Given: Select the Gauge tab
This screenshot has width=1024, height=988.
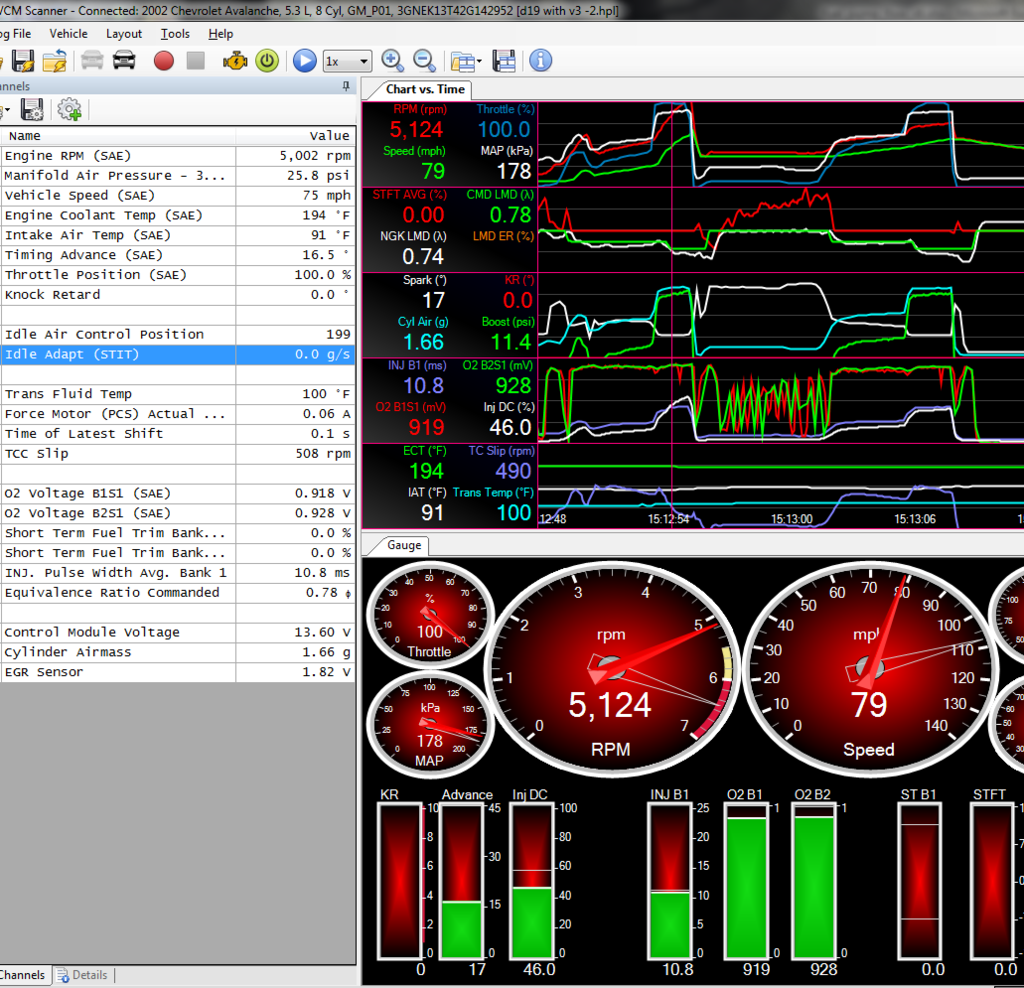Looking at the screenshot, I should 404,545.
